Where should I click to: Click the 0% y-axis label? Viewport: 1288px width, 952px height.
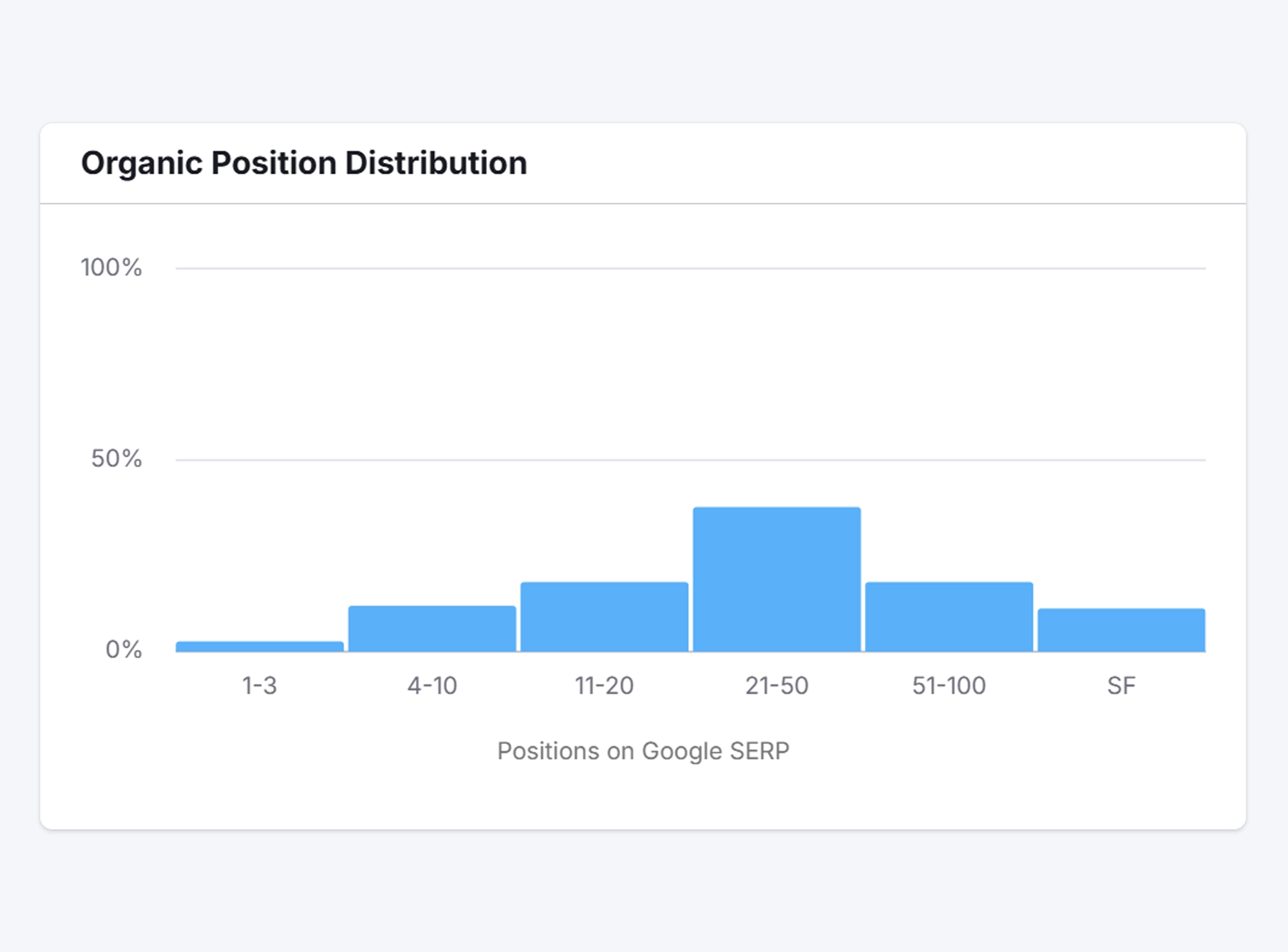124,649
